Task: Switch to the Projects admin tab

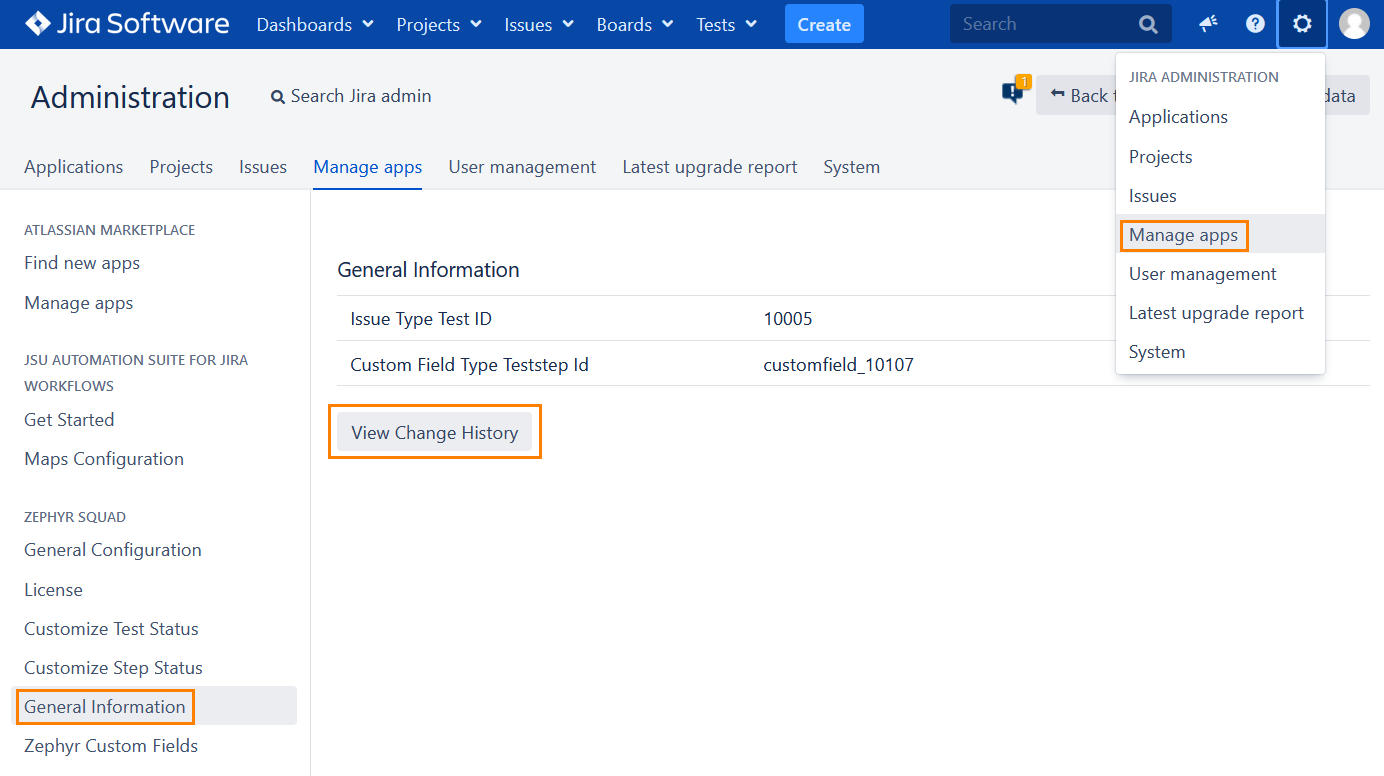Action: (181, 167)
